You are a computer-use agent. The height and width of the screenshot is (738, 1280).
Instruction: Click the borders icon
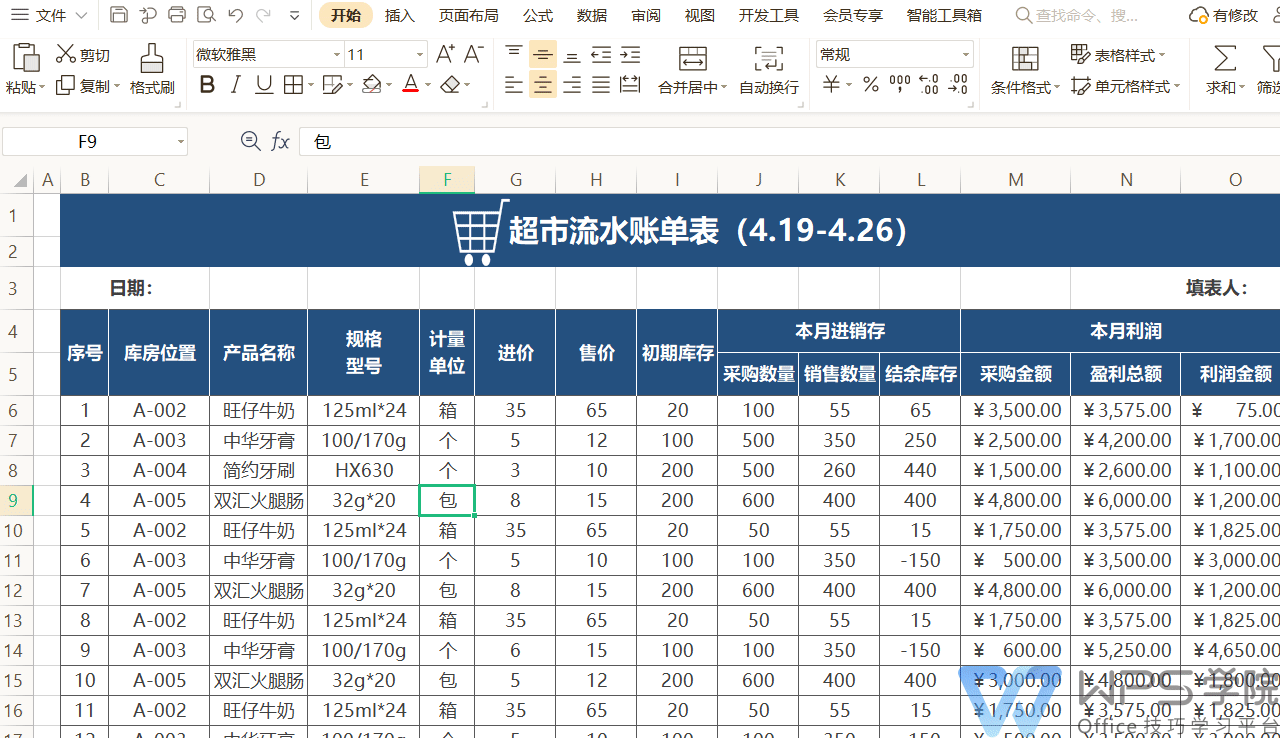point(293,85)
